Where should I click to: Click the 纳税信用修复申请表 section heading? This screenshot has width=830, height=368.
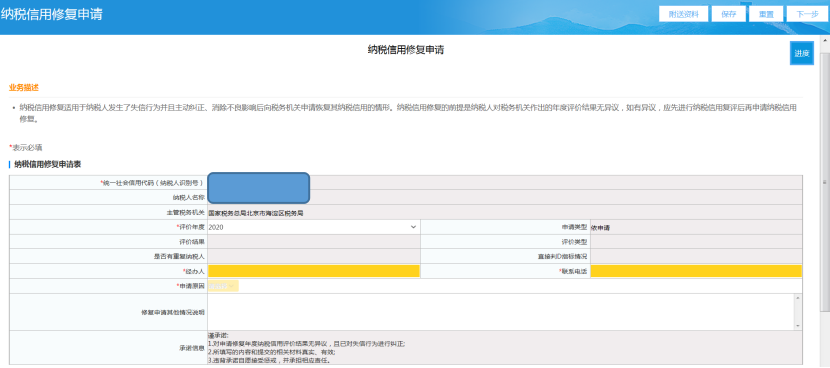click(48, 165)
